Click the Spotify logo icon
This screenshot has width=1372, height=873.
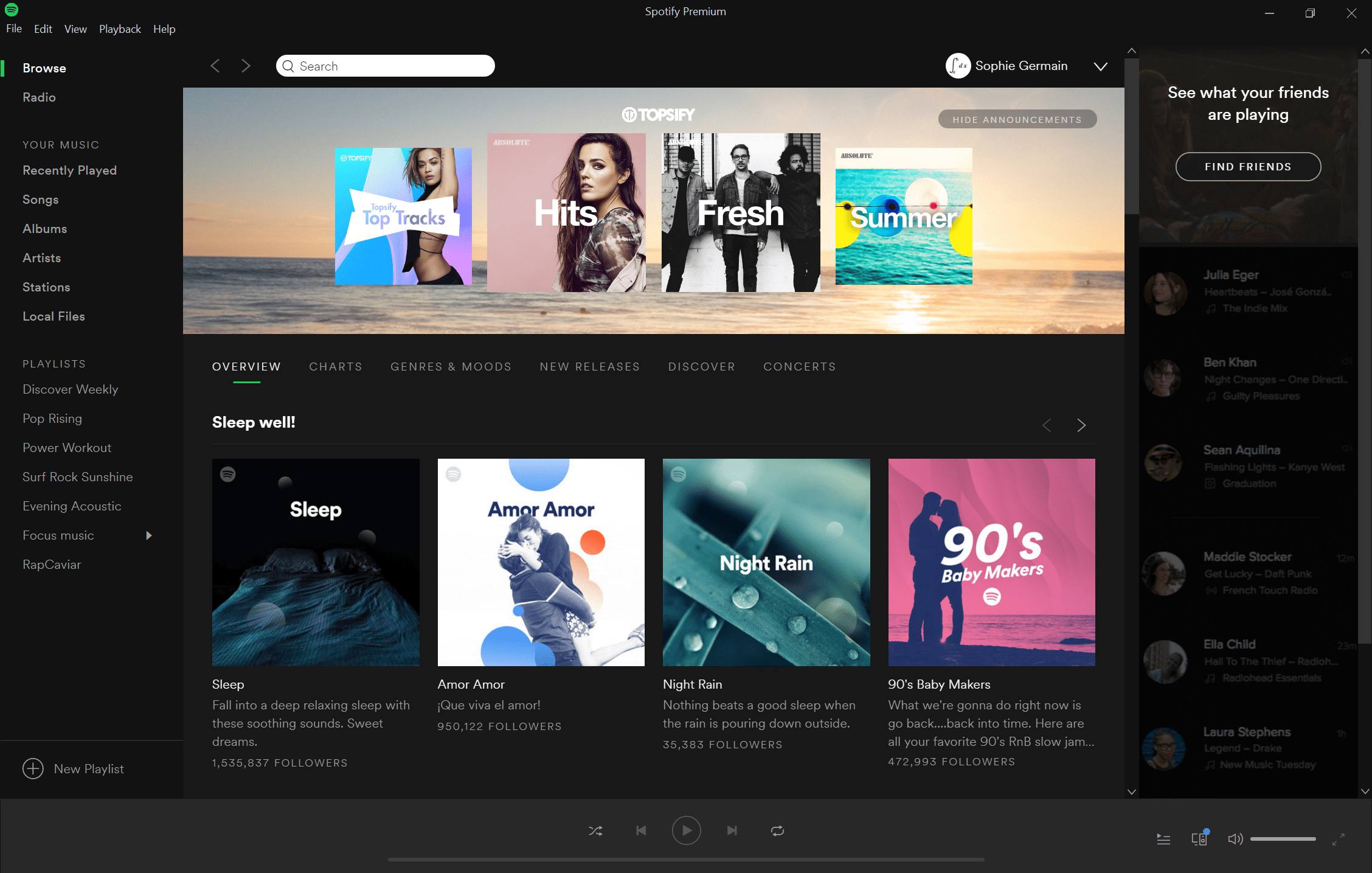pos(12,9)
